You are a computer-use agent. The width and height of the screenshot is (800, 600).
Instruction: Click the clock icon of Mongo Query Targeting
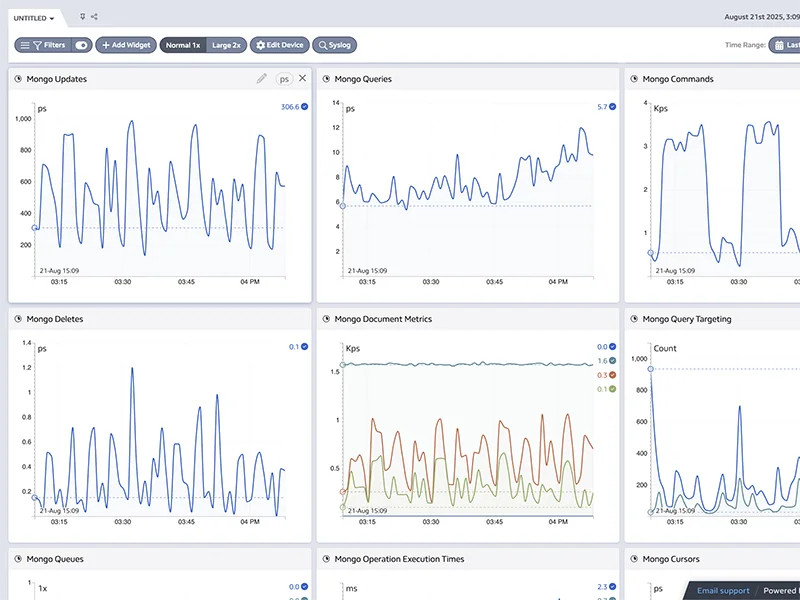click(x=634, y=319)
